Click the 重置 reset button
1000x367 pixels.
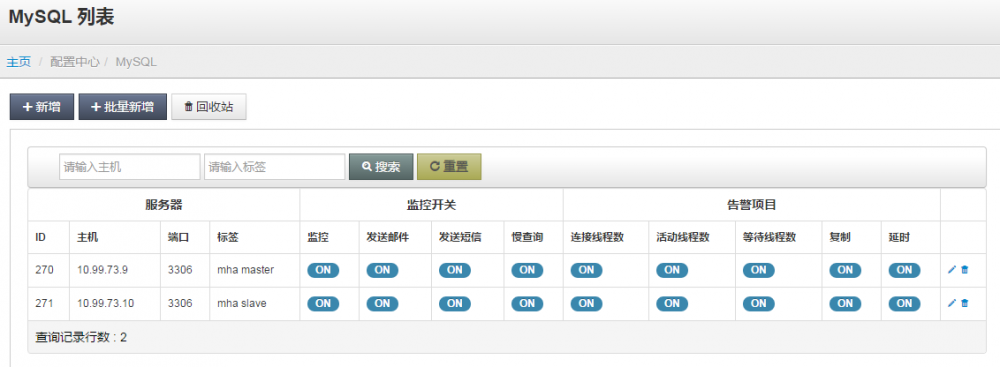click(x=449, y=167)
